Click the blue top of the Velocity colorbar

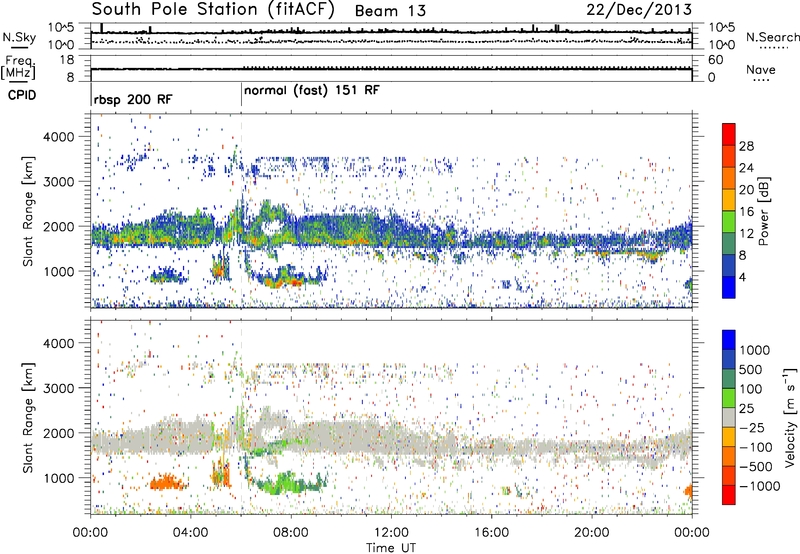(x=729, y=340)
